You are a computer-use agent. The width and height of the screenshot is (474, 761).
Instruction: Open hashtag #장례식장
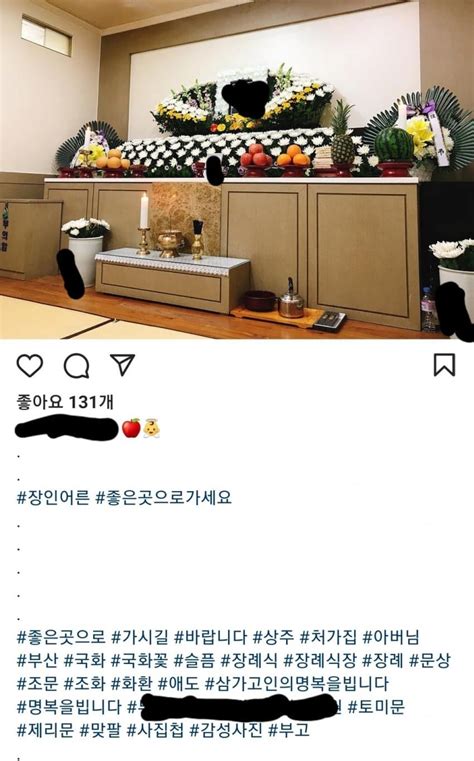click(320, 660)
